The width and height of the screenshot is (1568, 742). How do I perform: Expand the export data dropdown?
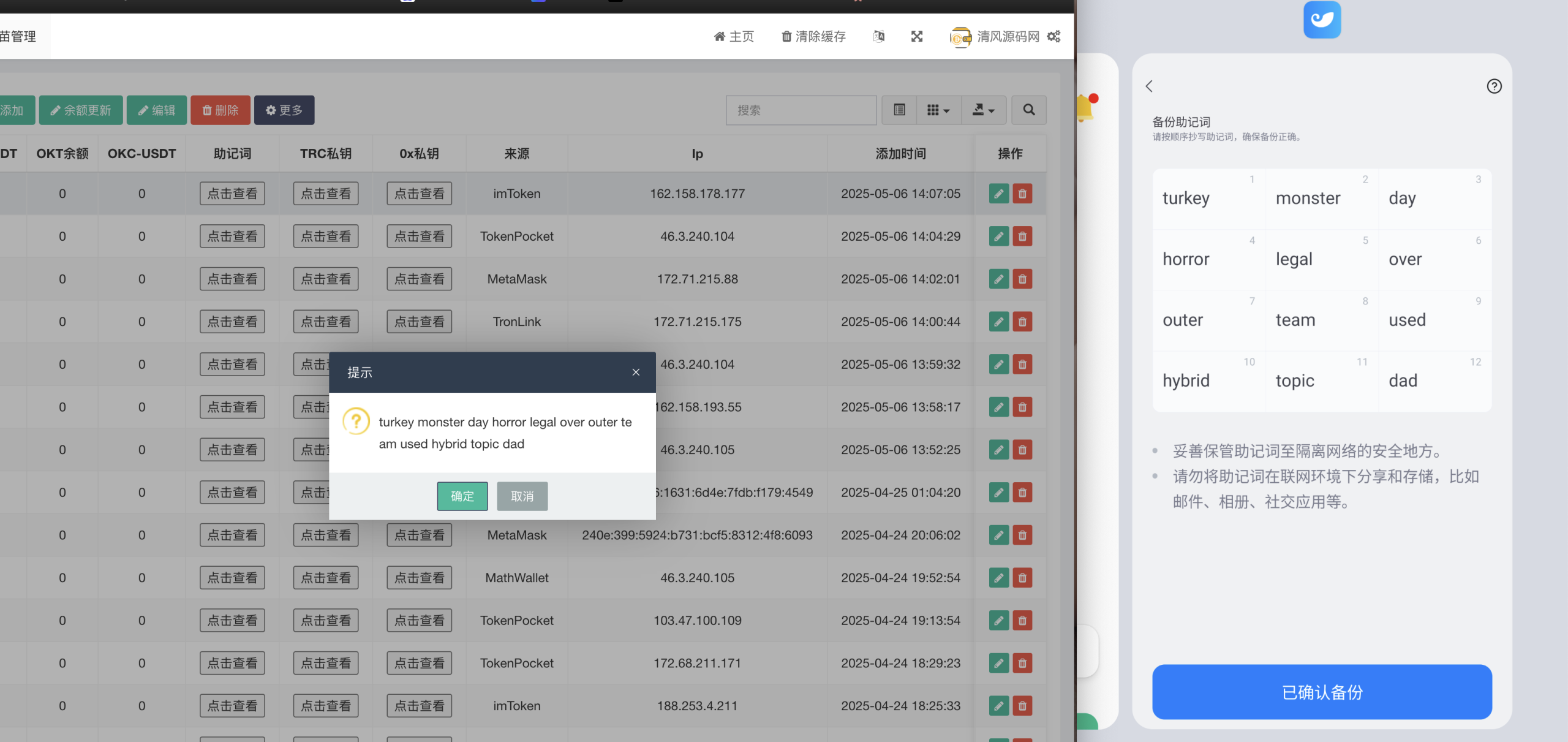[983, 110]
